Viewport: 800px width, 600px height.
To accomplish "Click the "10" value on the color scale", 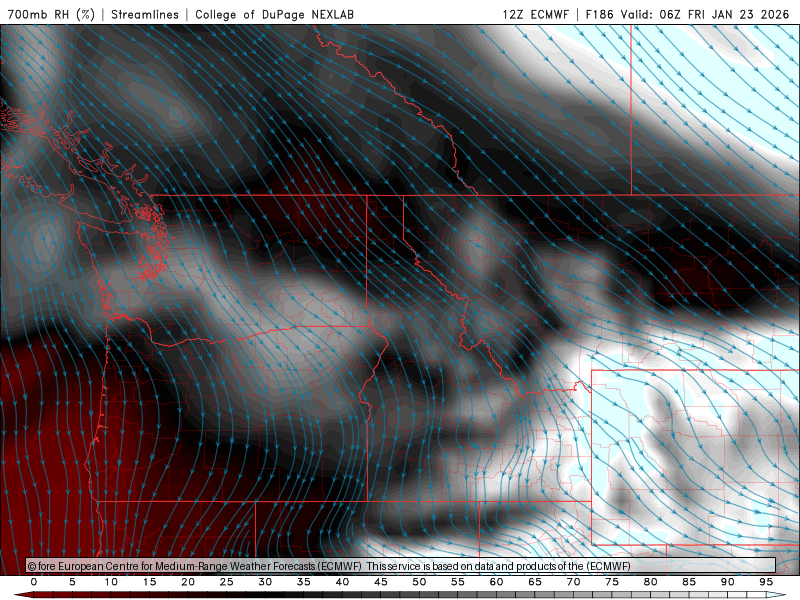I will pos(111,582).
